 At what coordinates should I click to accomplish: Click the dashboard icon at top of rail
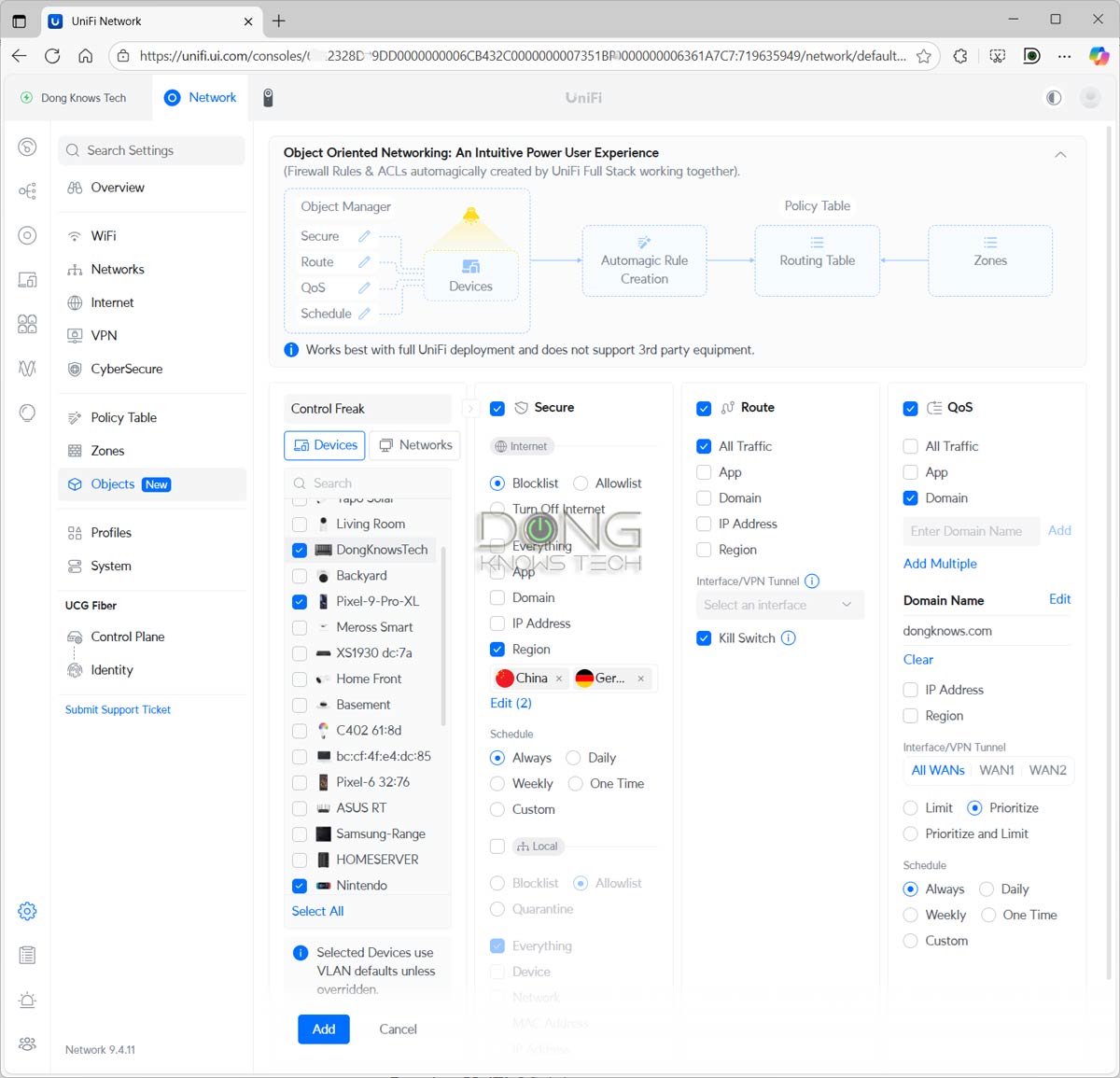pos(27,147)
